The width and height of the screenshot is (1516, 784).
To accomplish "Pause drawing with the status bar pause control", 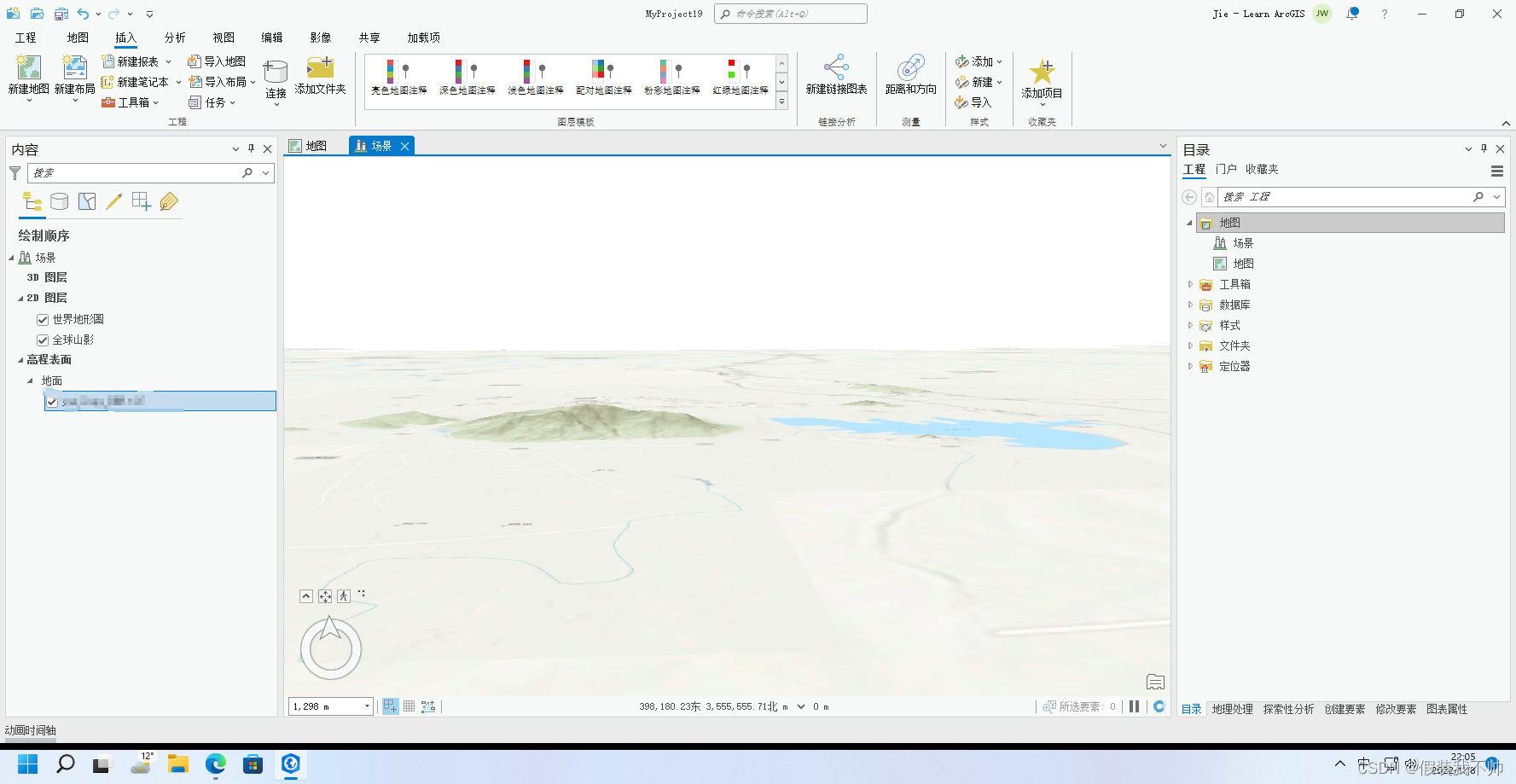I will point(1134,706).
